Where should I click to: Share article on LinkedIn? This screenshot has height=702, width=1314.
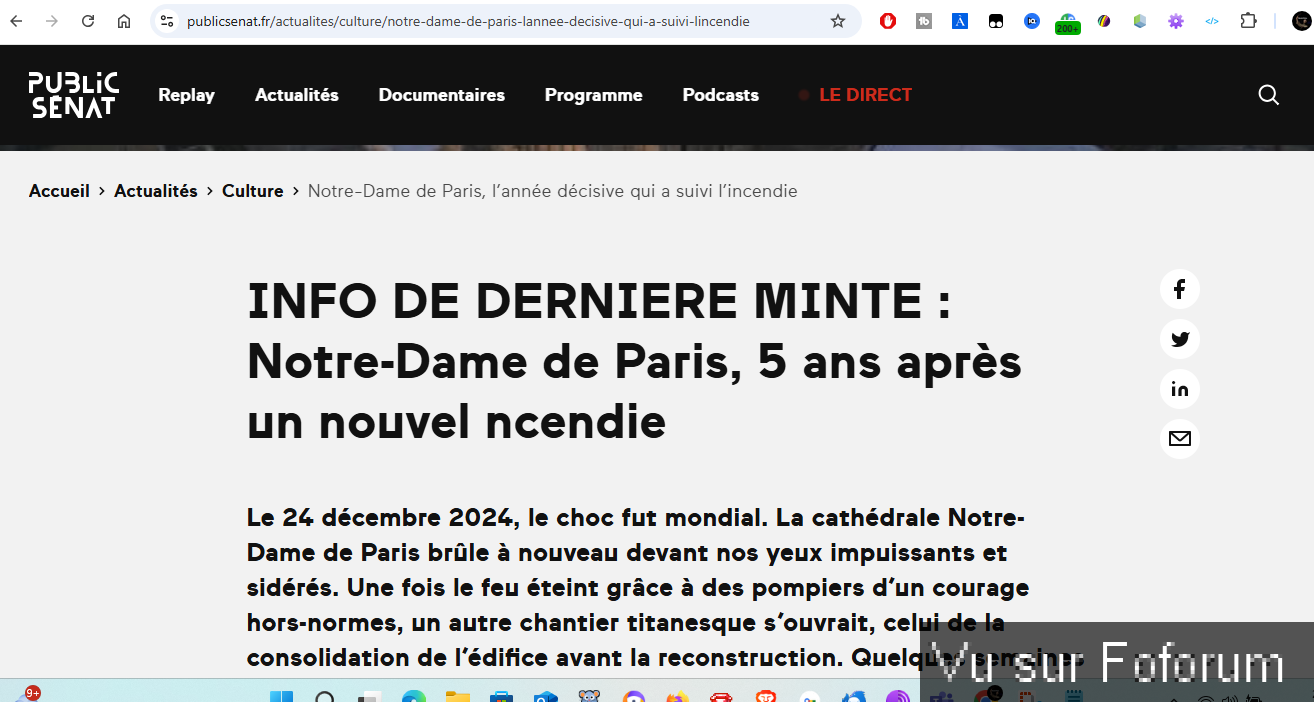[1179, 390]
